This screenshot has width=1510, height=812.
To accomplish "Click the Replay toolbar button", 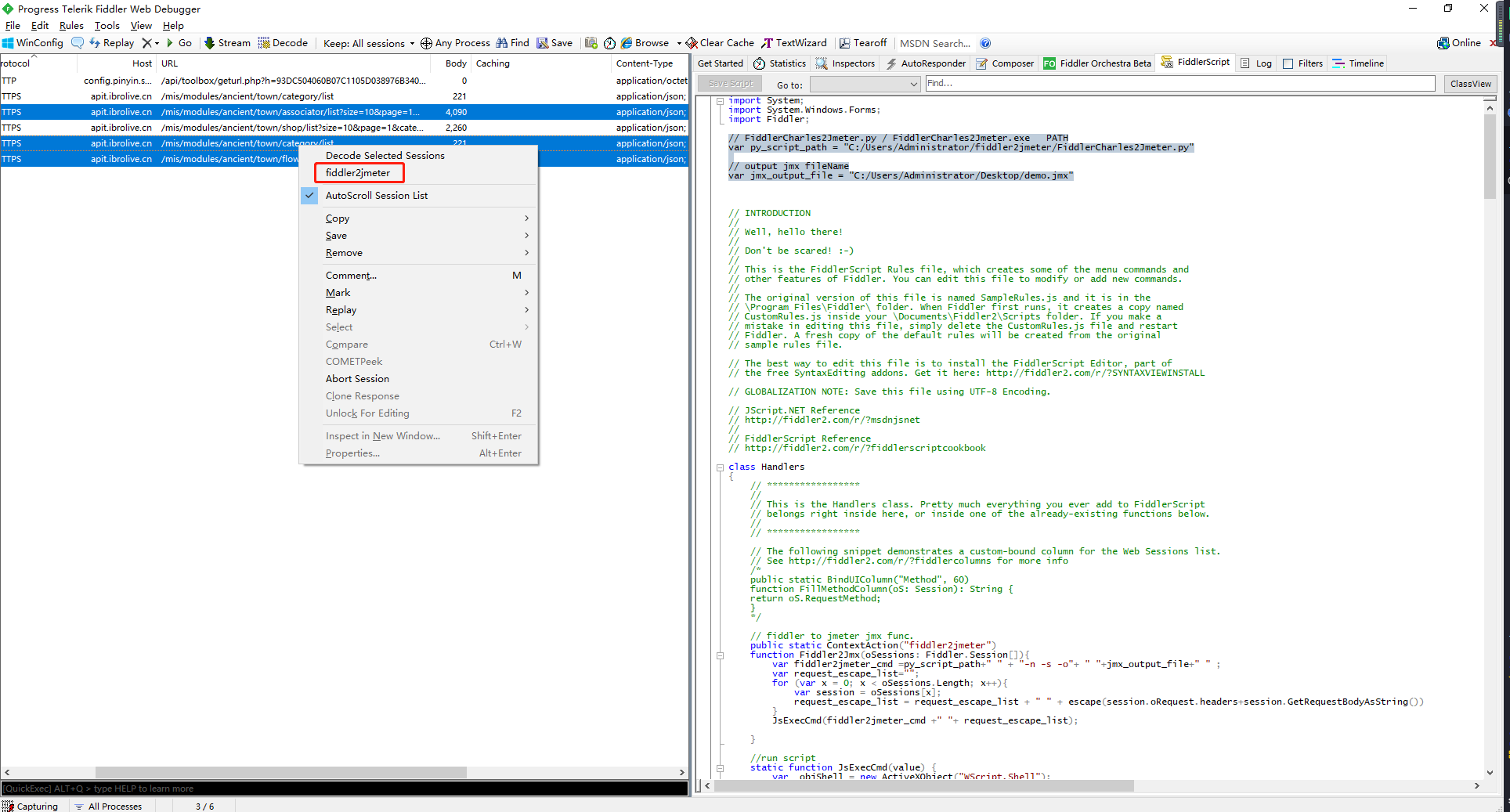I will [112, 43].
